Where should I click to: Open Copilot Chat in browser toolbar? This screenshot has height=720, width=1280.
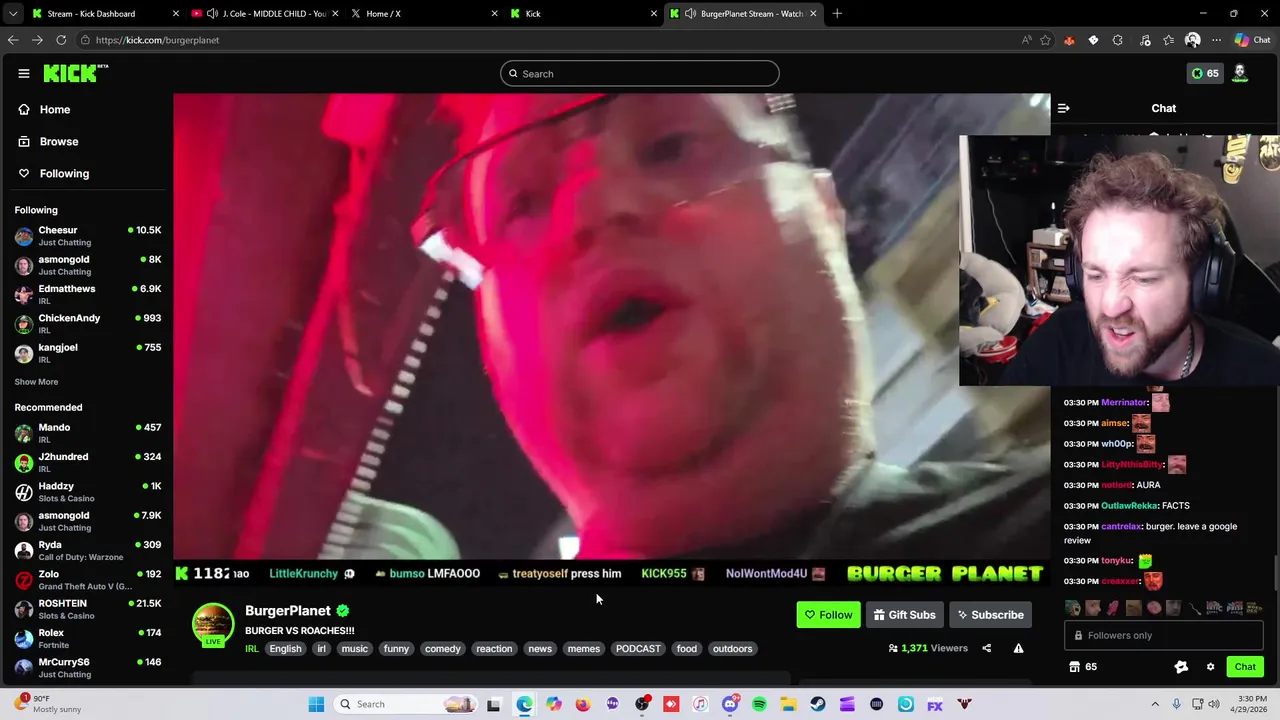[1252, 40]
